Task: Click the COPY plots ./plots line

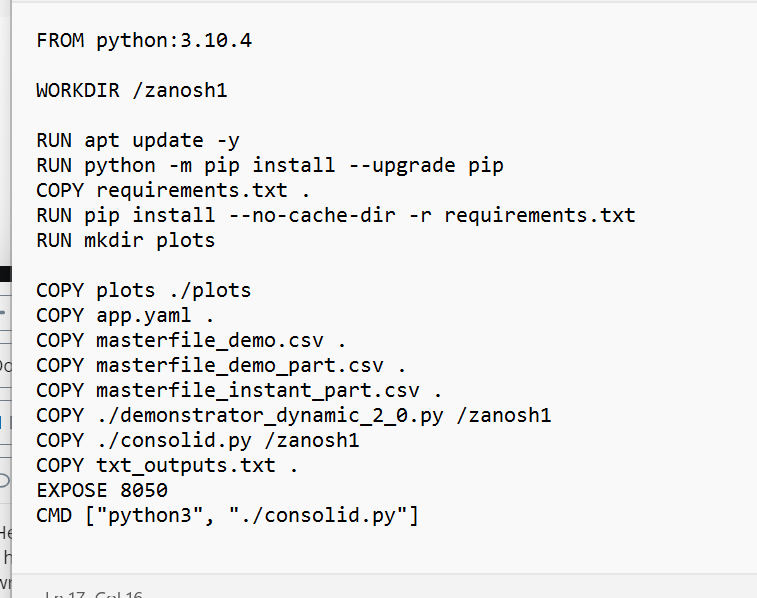Action: pos(143,291)
